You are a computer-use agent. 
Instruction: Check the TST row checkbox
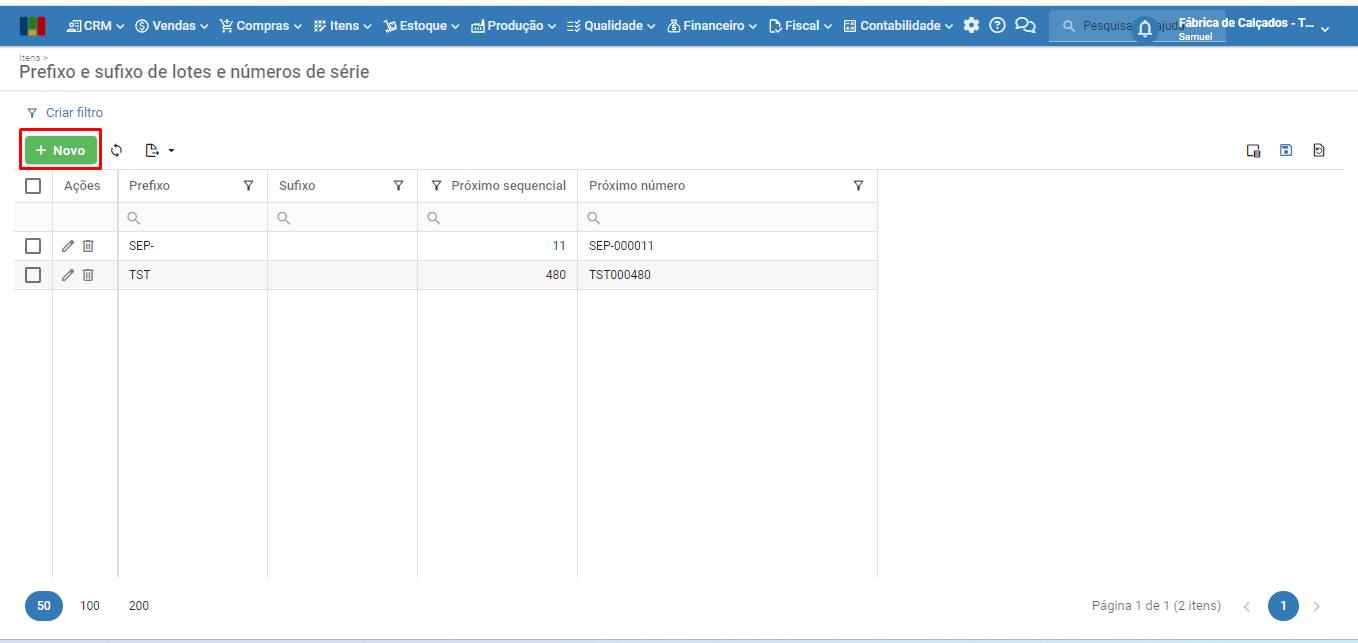point(33,275)
